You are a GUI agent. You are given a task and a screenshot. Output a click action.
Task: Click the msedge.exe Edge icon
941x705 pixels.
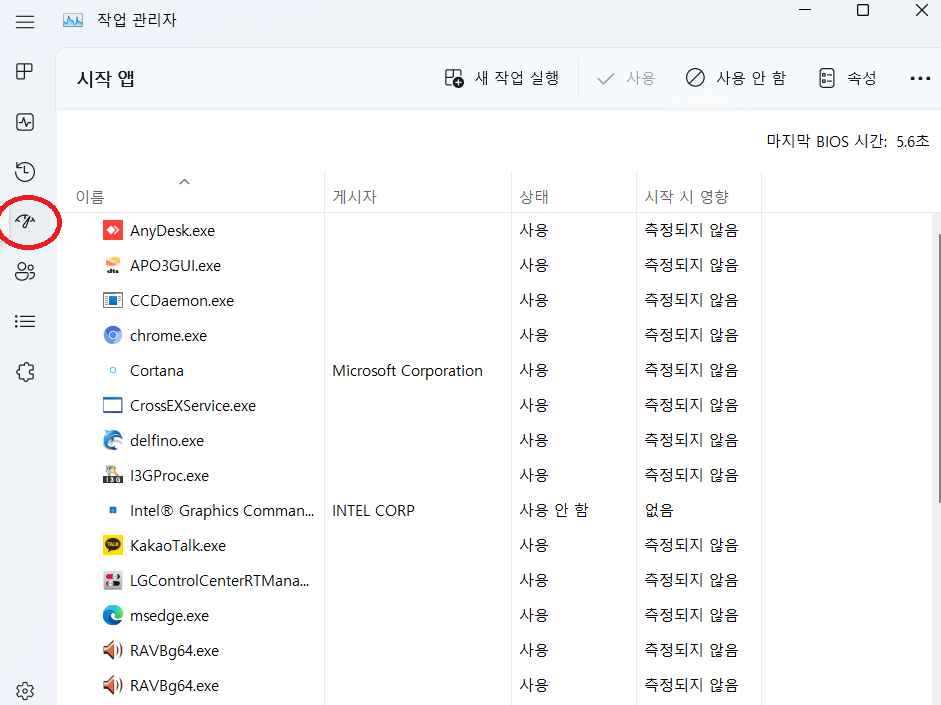pyautogui.click(x=113, y=615)
